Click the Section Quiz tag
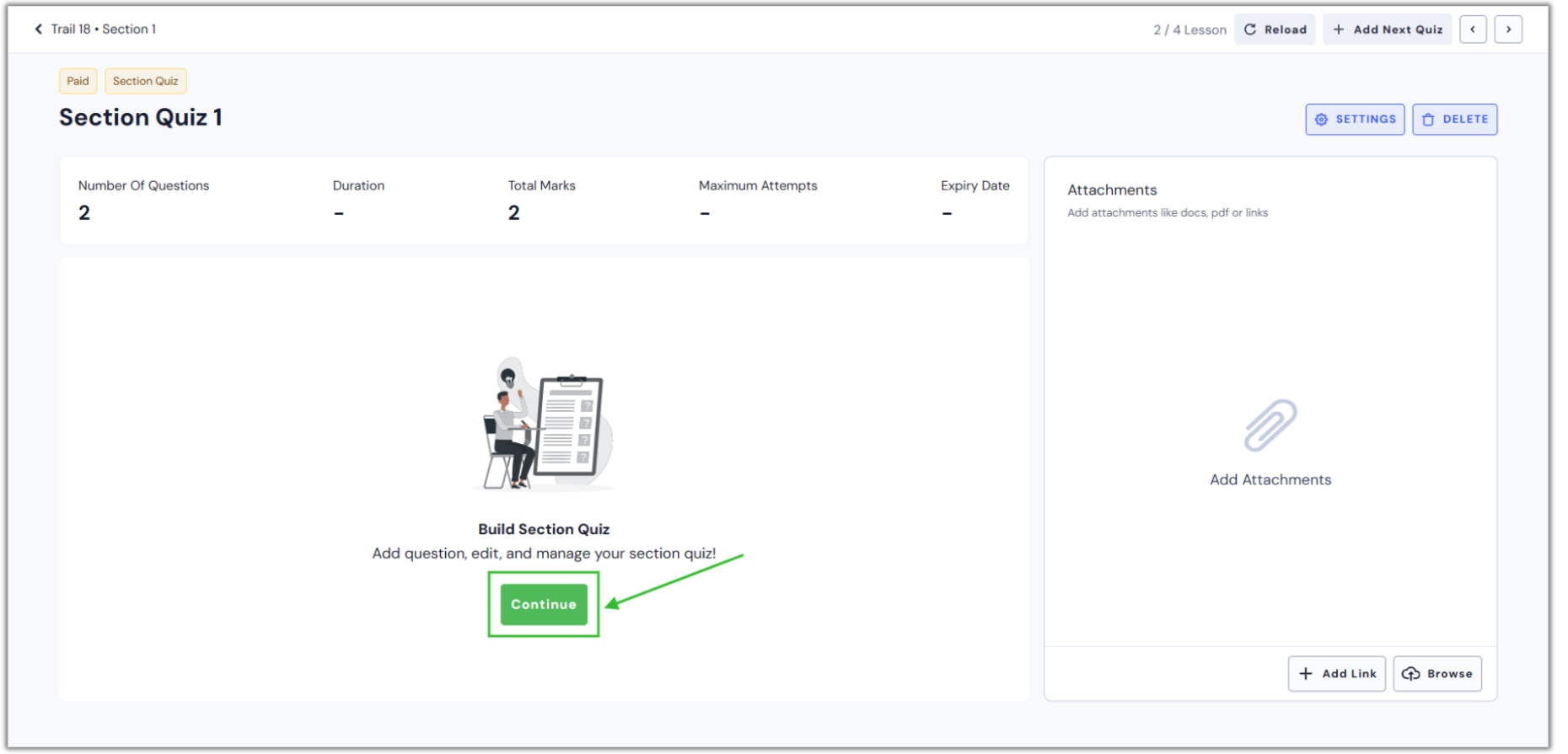Viewport: 1568px width, 754px height. point(145,81)
